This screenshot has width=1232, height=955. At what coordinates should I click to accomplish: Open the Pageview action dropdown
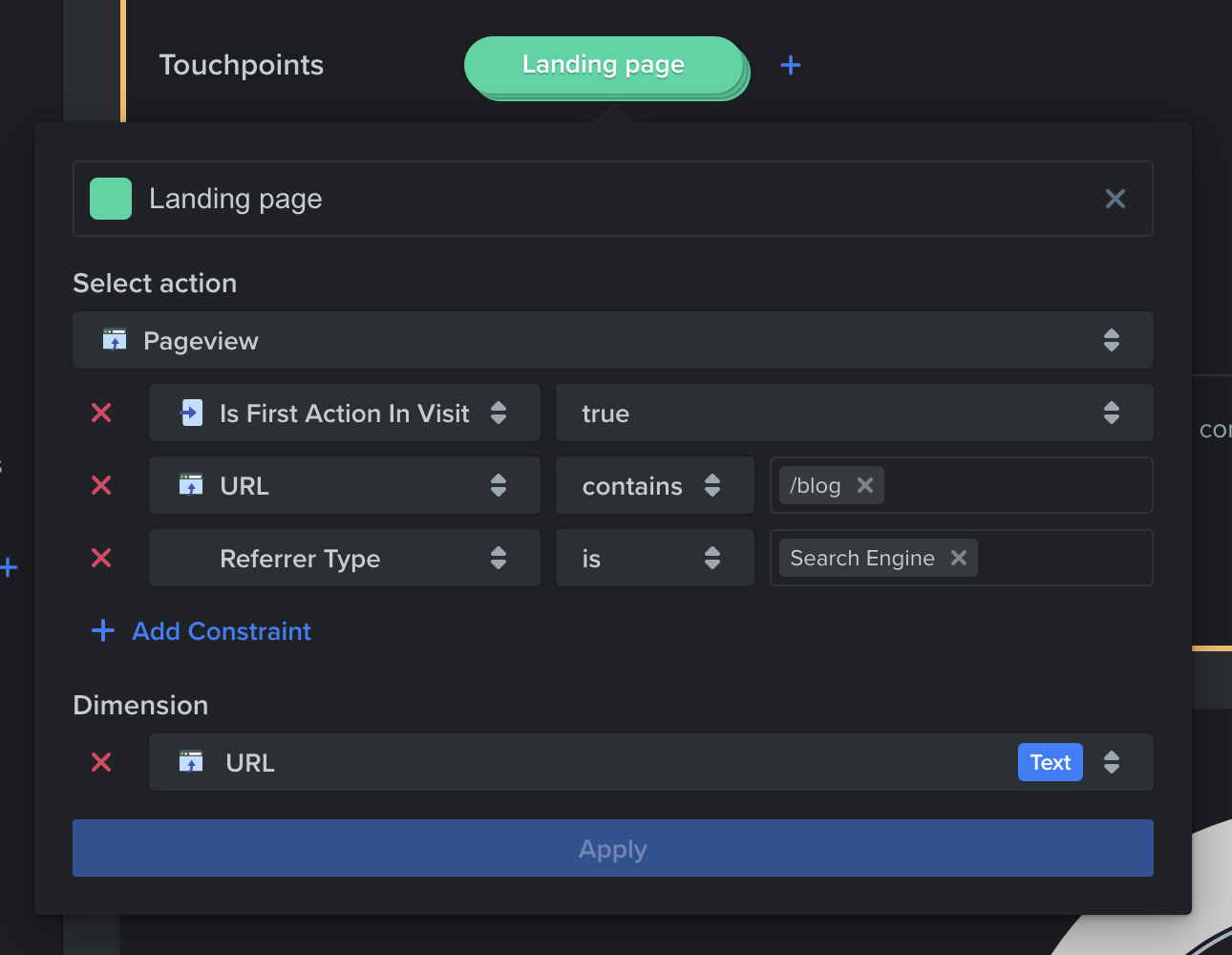(x=613, y=340)
